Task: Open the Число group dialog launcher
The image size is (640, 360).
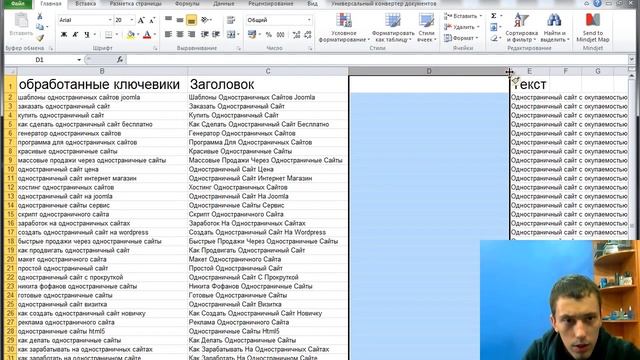Action: 310,48
